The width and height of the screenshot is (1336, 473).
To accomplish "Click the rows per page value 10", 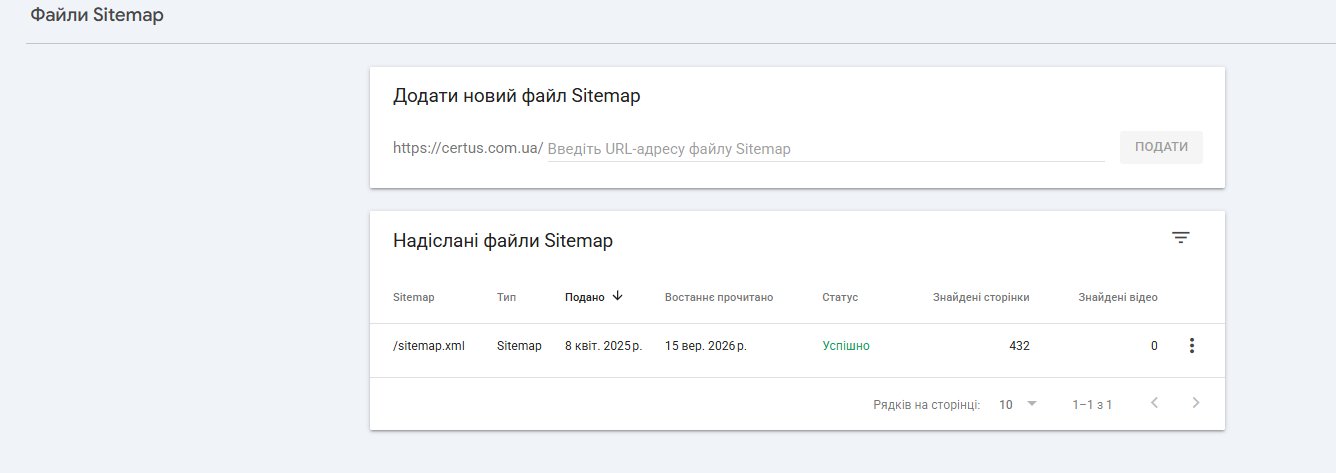I will (x=1006, y=405).
